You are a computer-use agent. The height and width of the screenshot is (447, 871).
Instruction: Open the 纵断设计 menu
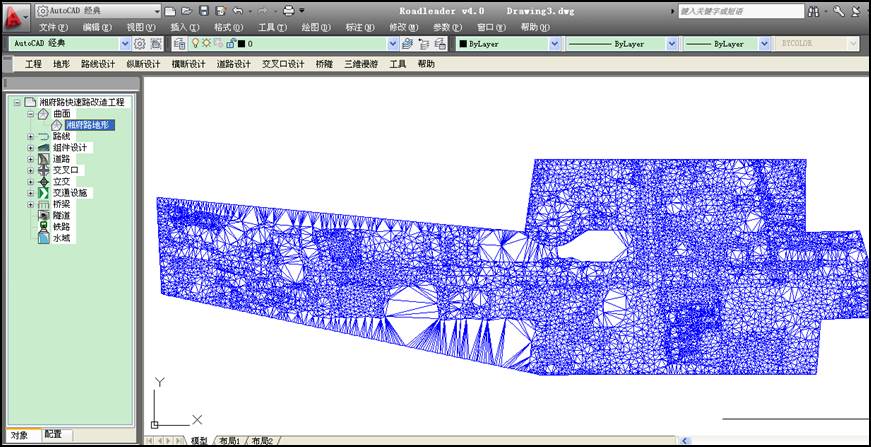(x=143, y=64)
